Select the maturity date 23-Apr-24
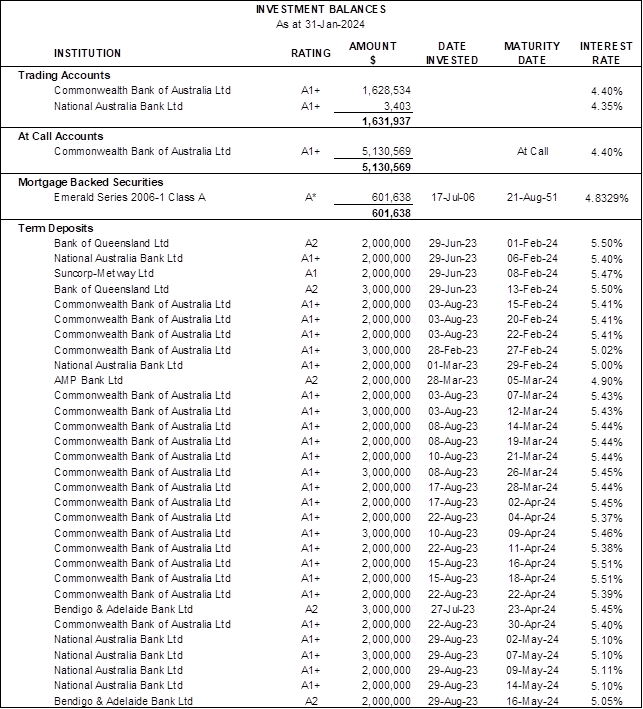 point(532,609)
